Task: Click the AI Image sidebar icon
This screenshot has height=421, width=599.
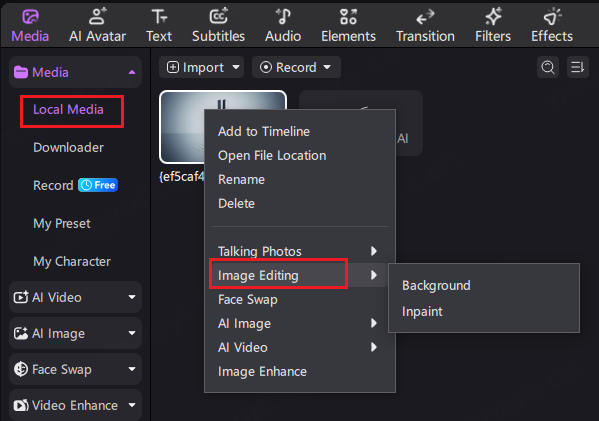Action: click(x=21, y=333)
